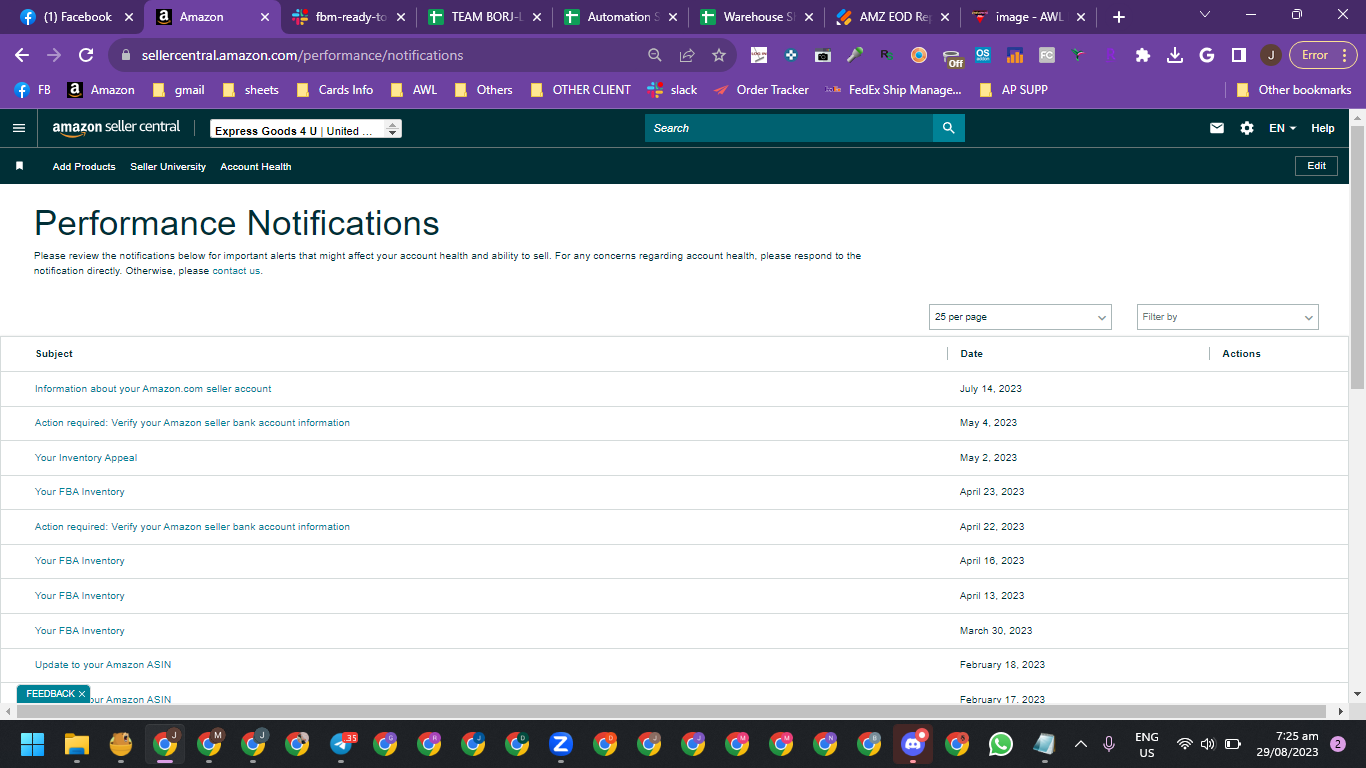
Task: Open the Seller Central hamburger menu
Action: pos(18,128)
